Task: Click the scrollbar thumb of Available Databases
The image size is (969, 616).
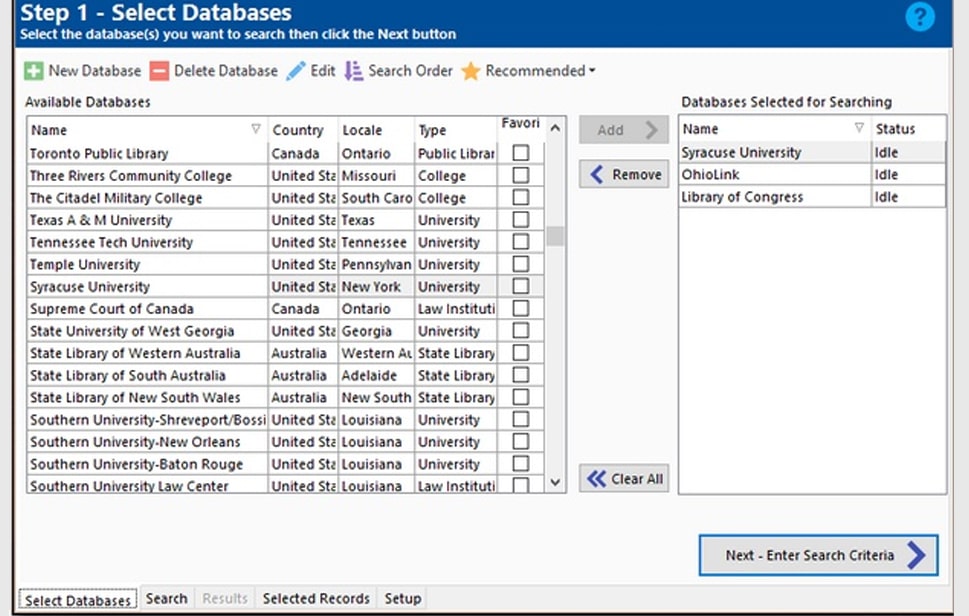Action: 555,236
